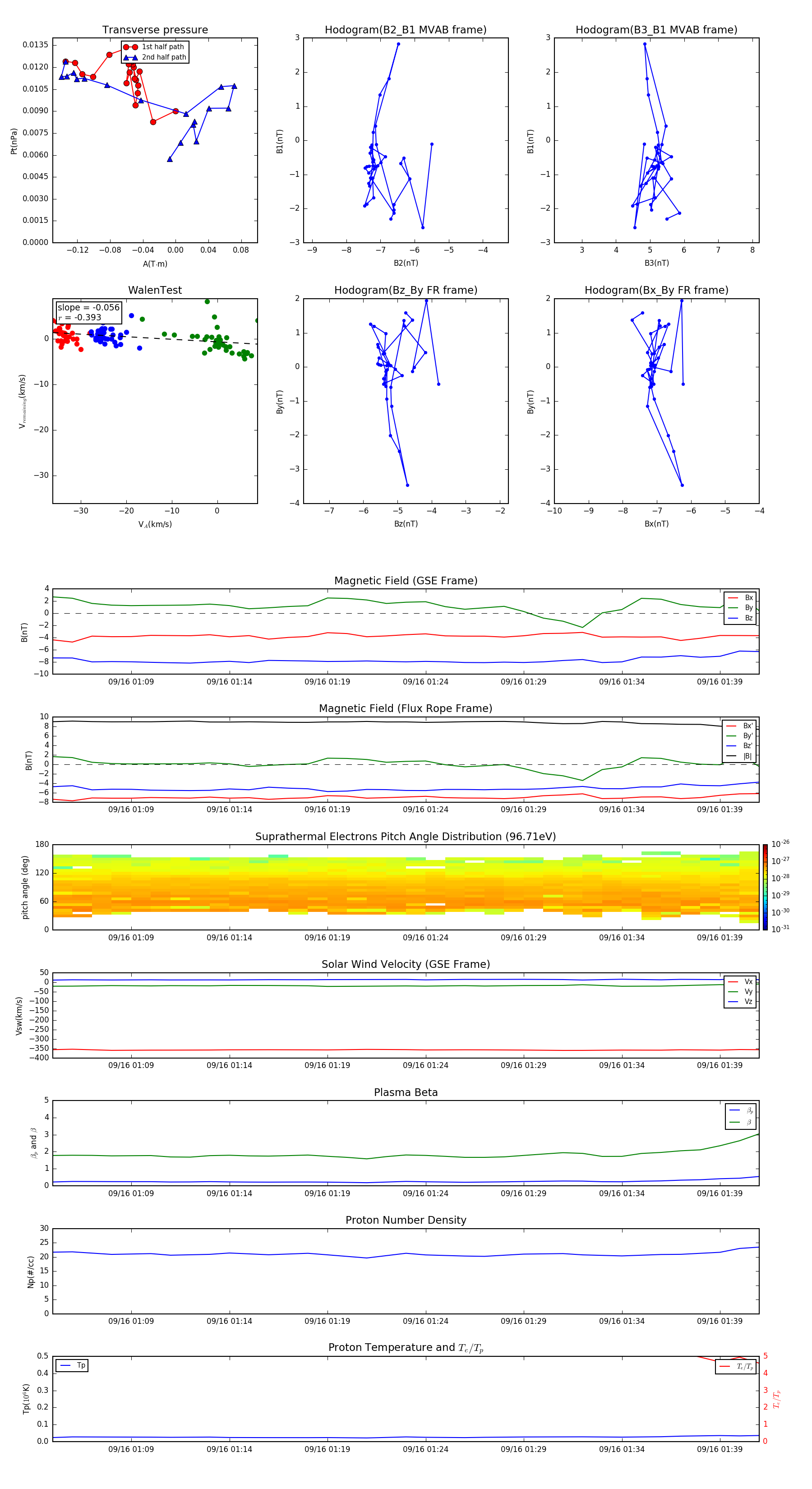Click 'Proton Number Density' title

click(x=406, y=1220)
